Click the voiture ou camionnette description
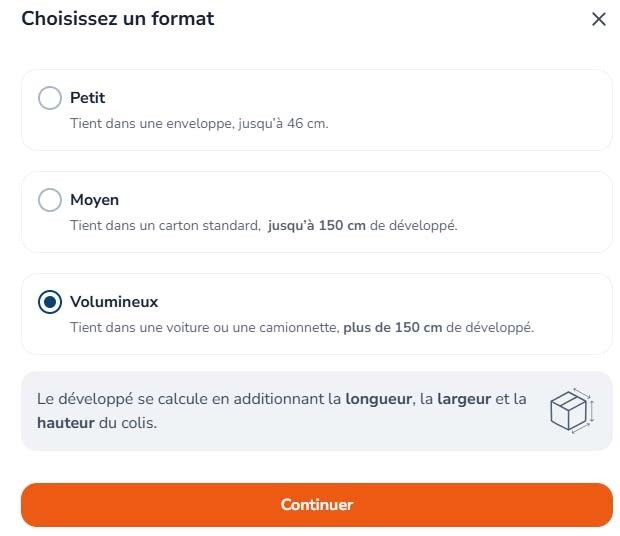The image size is (620, 536). tap(302, 327)
